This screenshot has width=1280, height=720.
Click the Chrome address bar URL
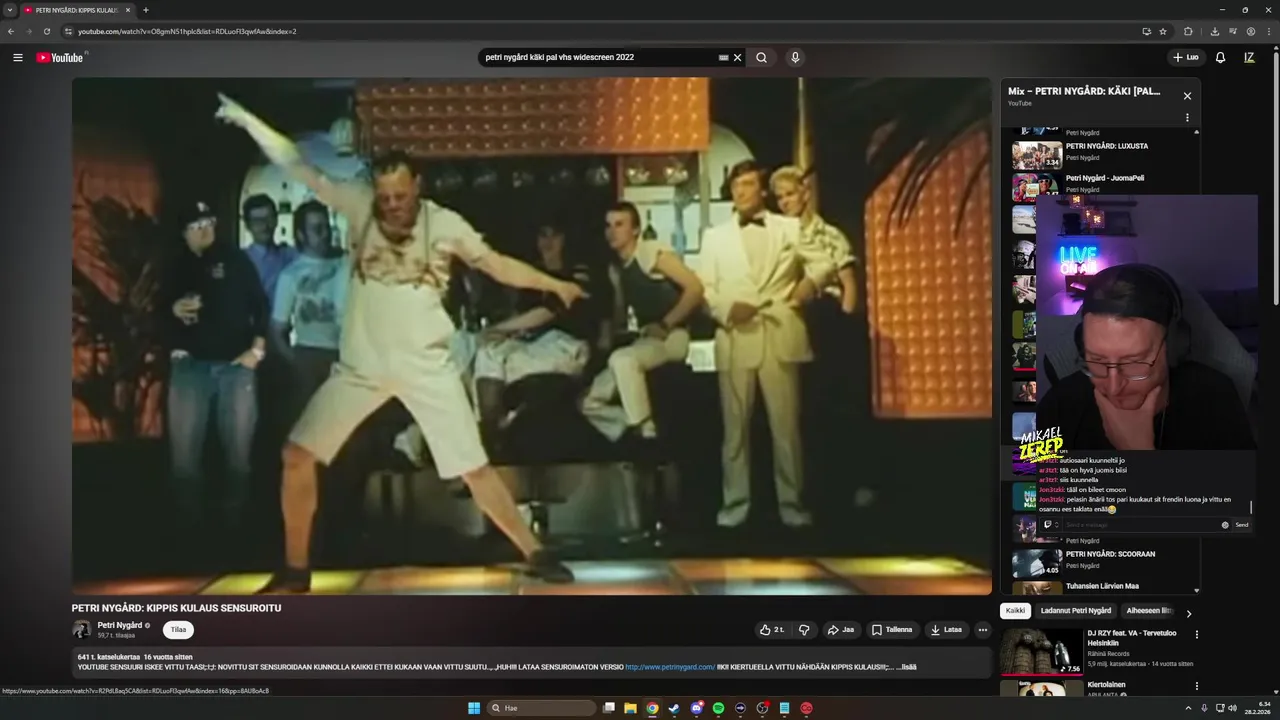coord(187,31)
